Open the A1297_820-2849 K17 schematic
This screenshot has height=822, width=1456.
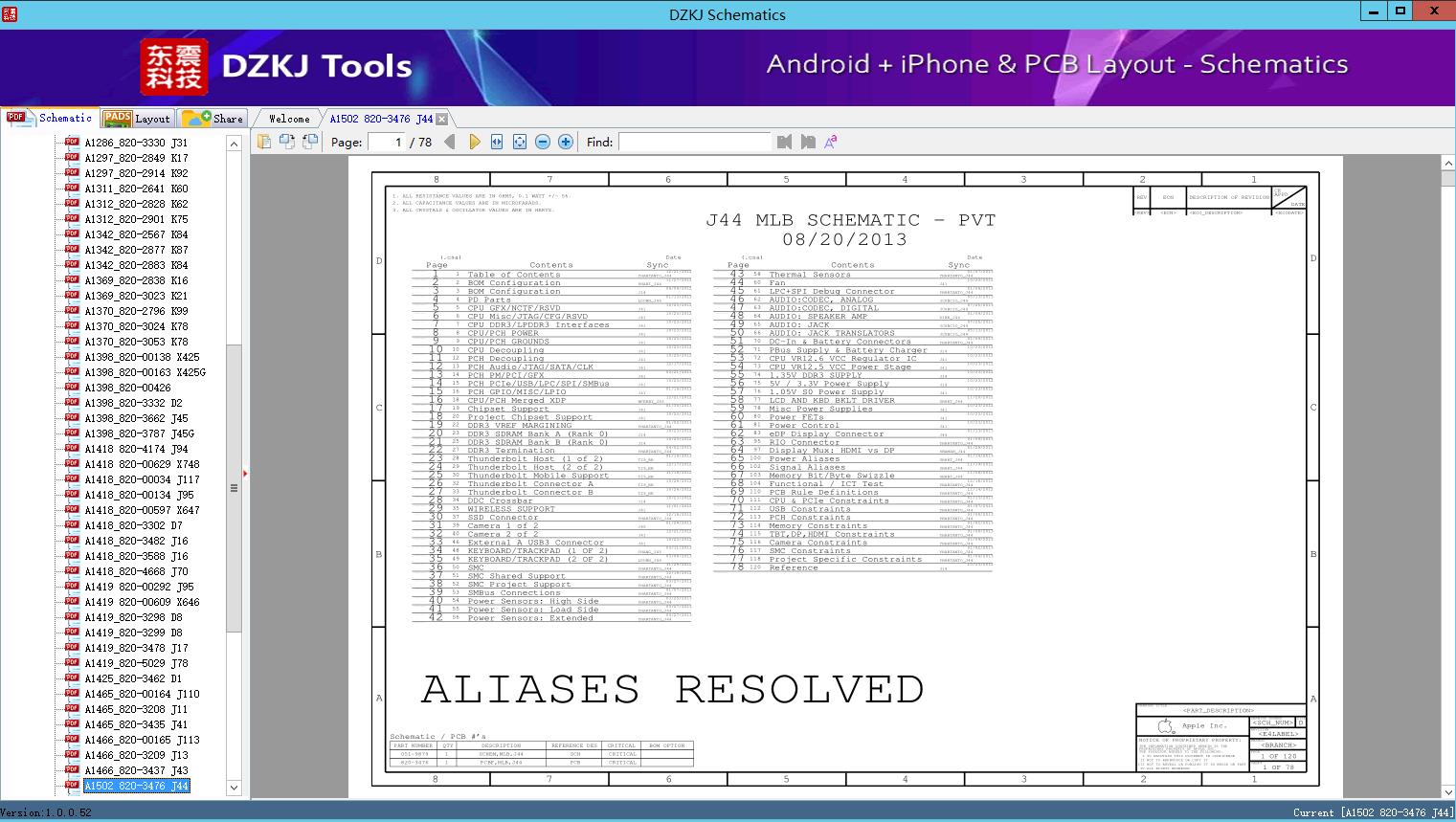[x=136, y=158]
